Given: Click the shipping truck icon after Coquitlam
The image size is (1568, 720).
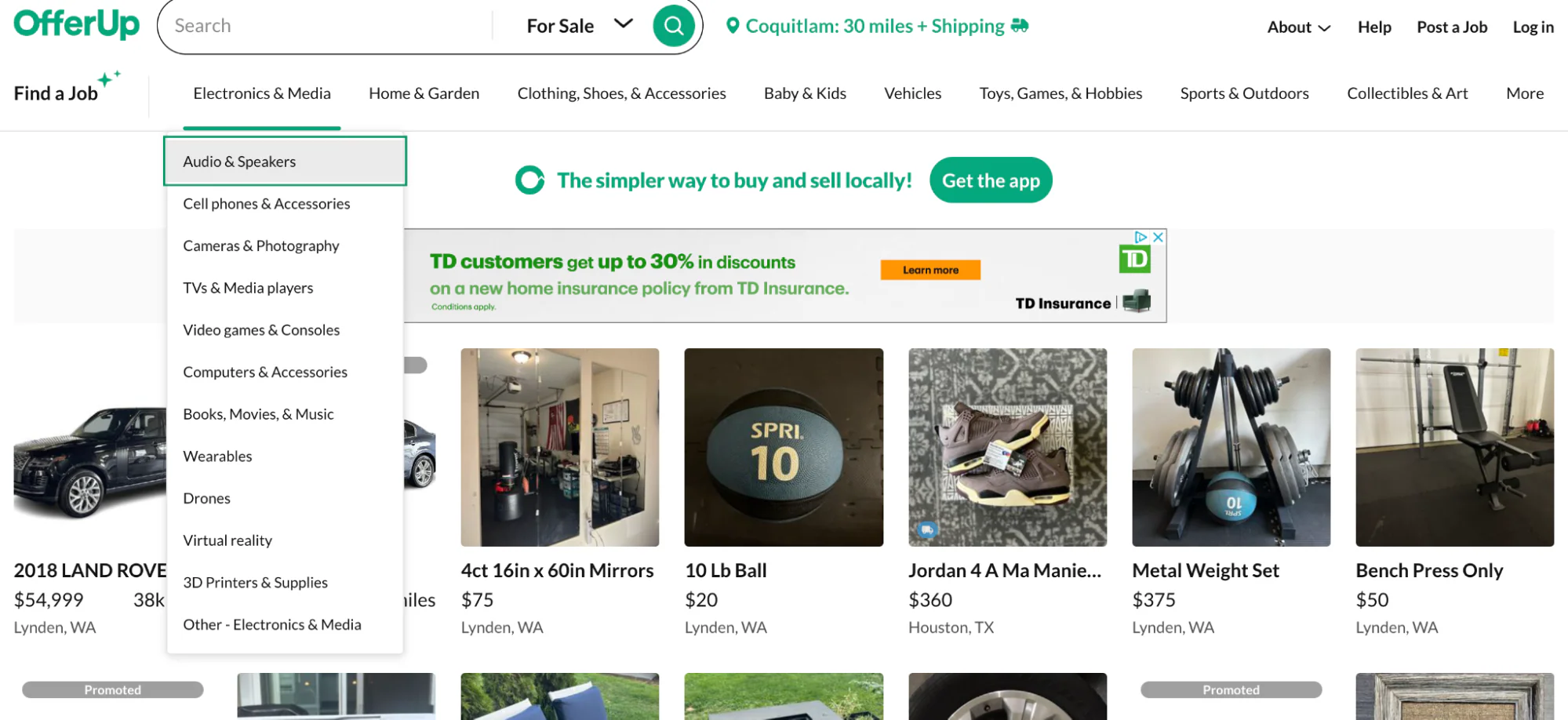Looking at the screenshot, I should click(x=1019, y=26).
